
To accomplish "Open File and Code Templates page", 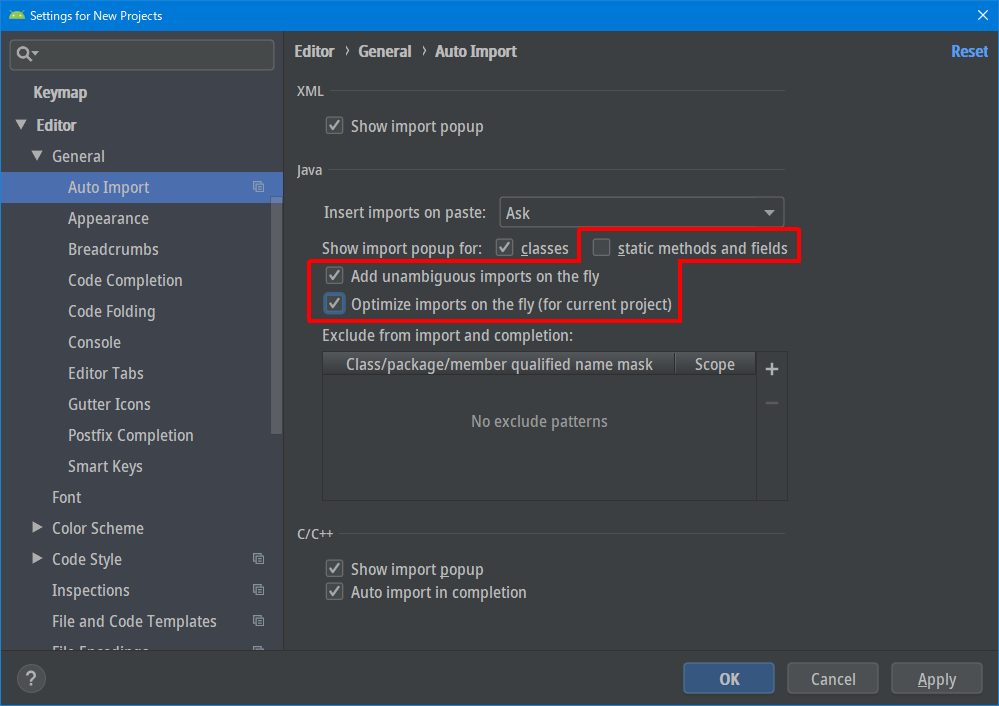I will [x=134, y=621].
